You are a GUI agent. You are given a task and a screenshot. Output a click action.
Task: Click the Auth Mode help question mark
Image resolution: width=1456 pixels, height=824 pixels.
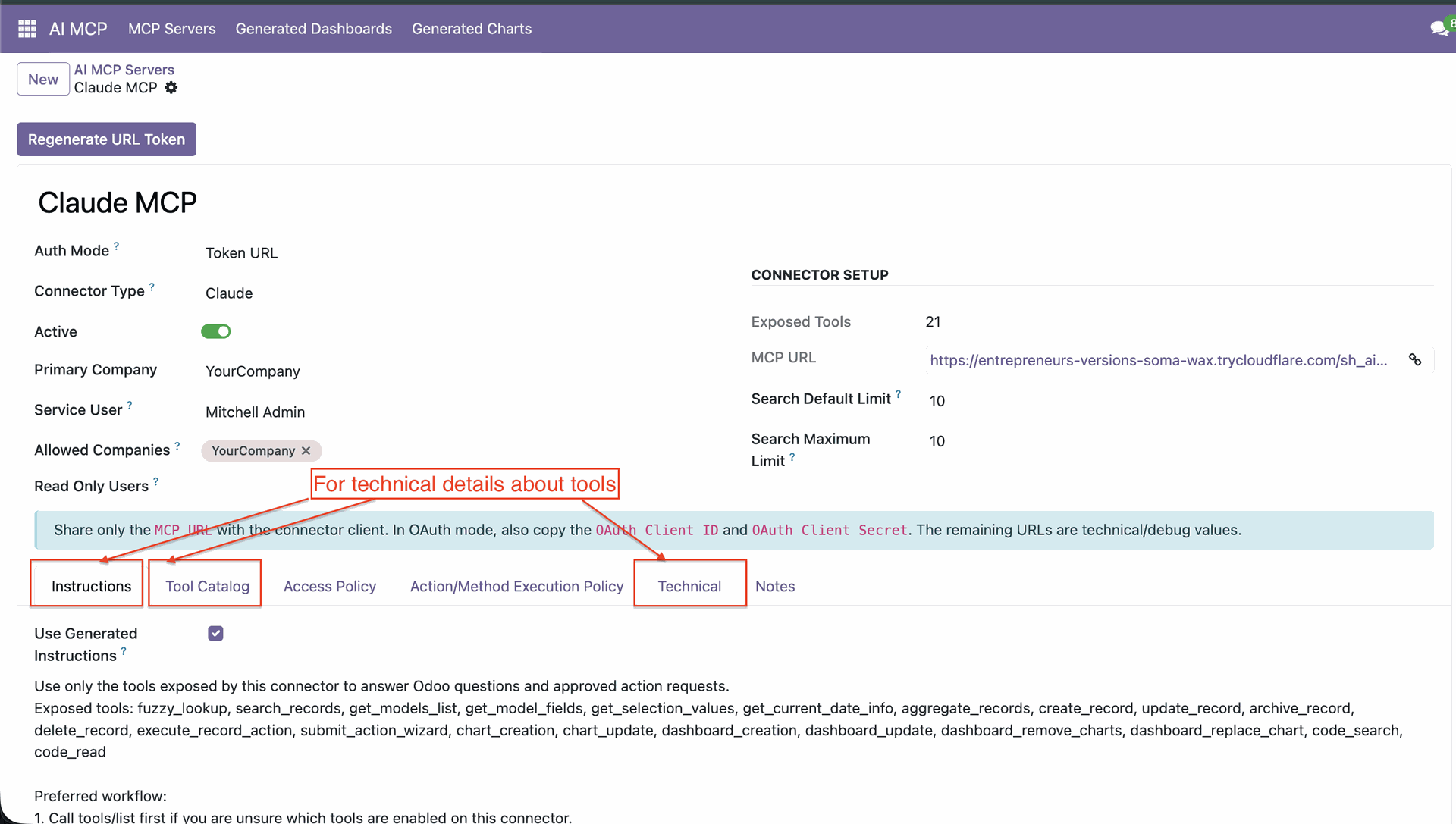[116, 246]
